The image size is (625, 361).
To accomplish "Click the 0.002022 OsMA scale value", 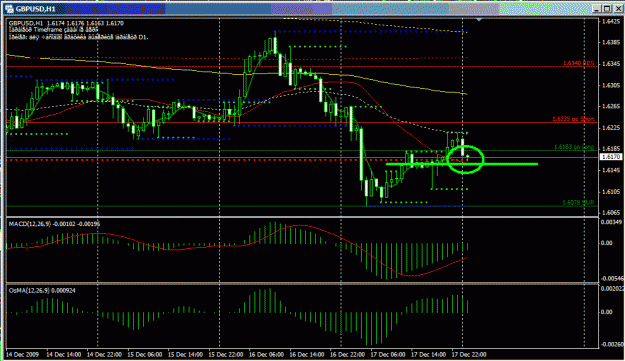I will tap(612, 288).
